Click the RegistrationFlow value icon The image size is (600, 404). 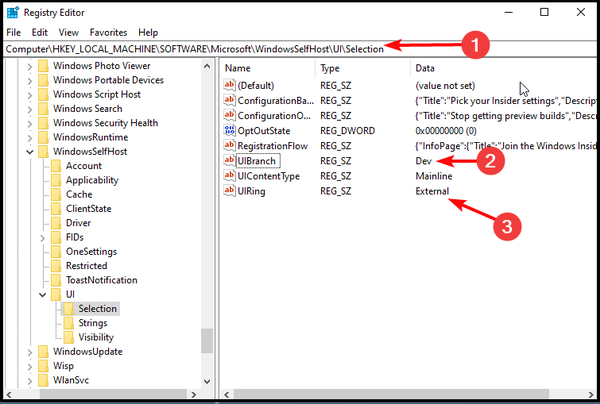click(x=229, y=146)
